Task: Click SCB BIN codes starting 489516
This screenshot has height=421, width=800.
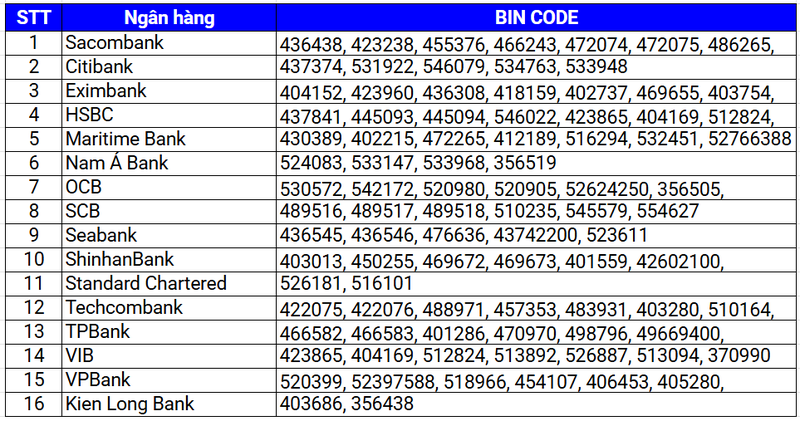Action: point(537,211)
